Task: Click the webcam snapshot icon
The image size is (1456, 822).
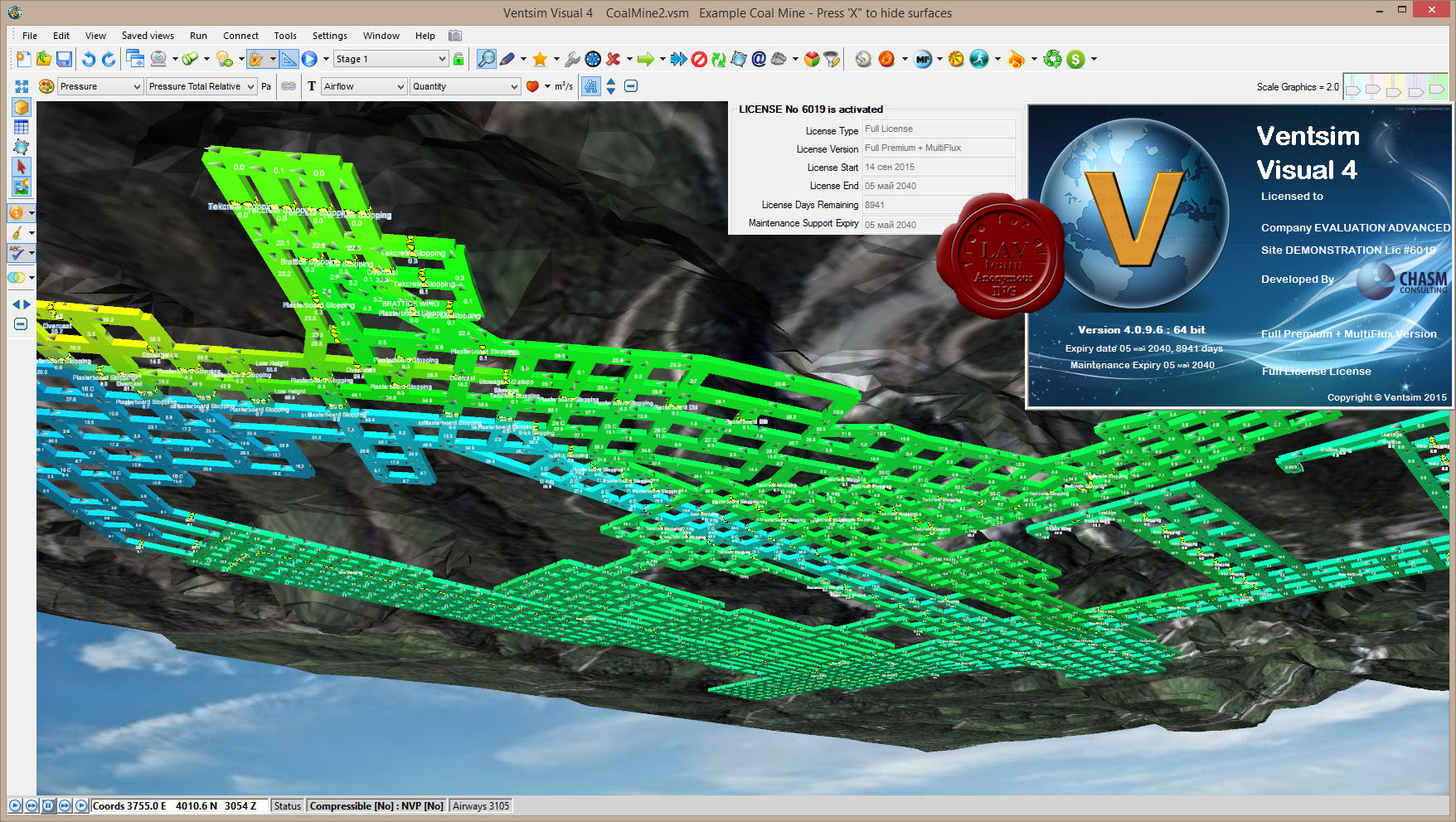Action: click(158, 59)
